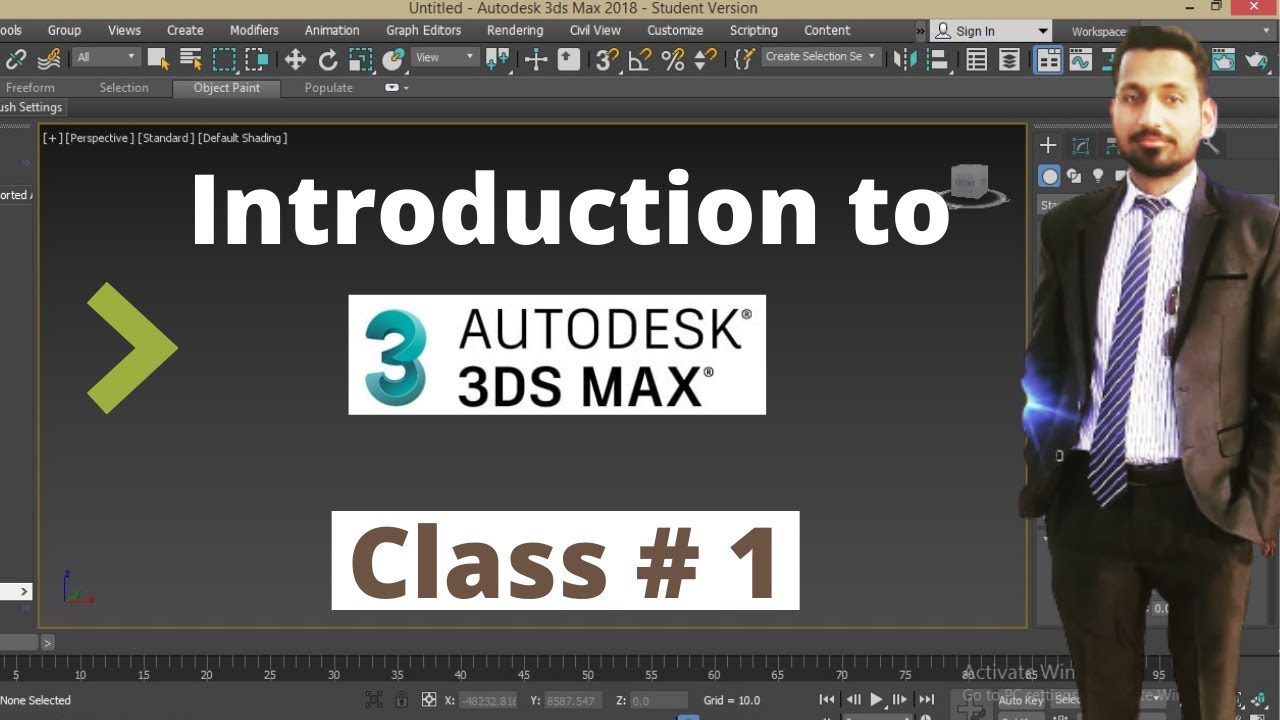Open the Rendering menu
The height and width of the screenshot is (720, 1280).
click(515, 30)
